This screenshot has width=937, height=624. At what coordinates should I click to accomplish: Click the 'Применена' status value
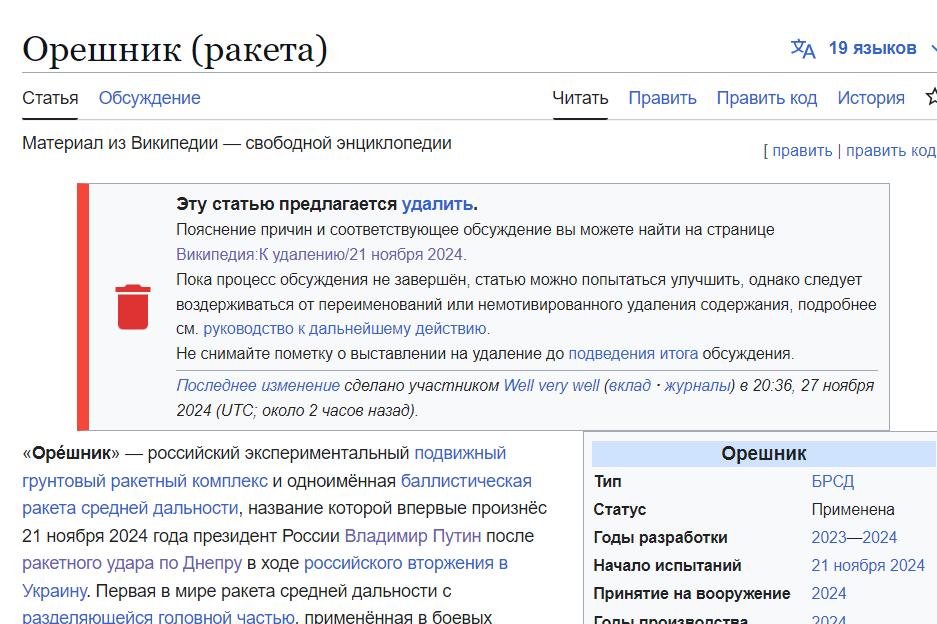tap(853, 510)
